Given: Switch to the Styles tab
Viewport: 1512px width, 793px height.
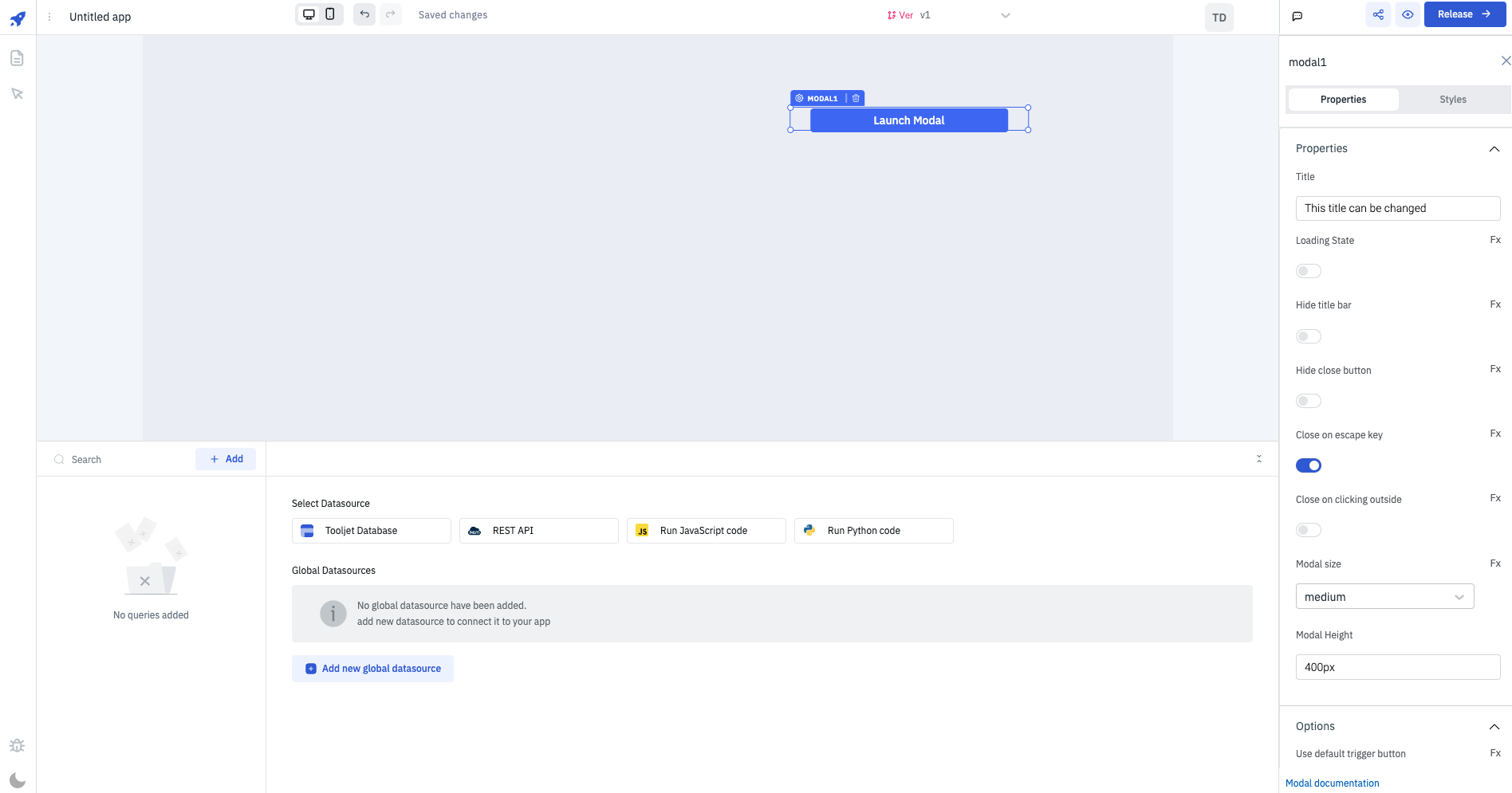Looking at the screenshot, I should click(1452, 100).
